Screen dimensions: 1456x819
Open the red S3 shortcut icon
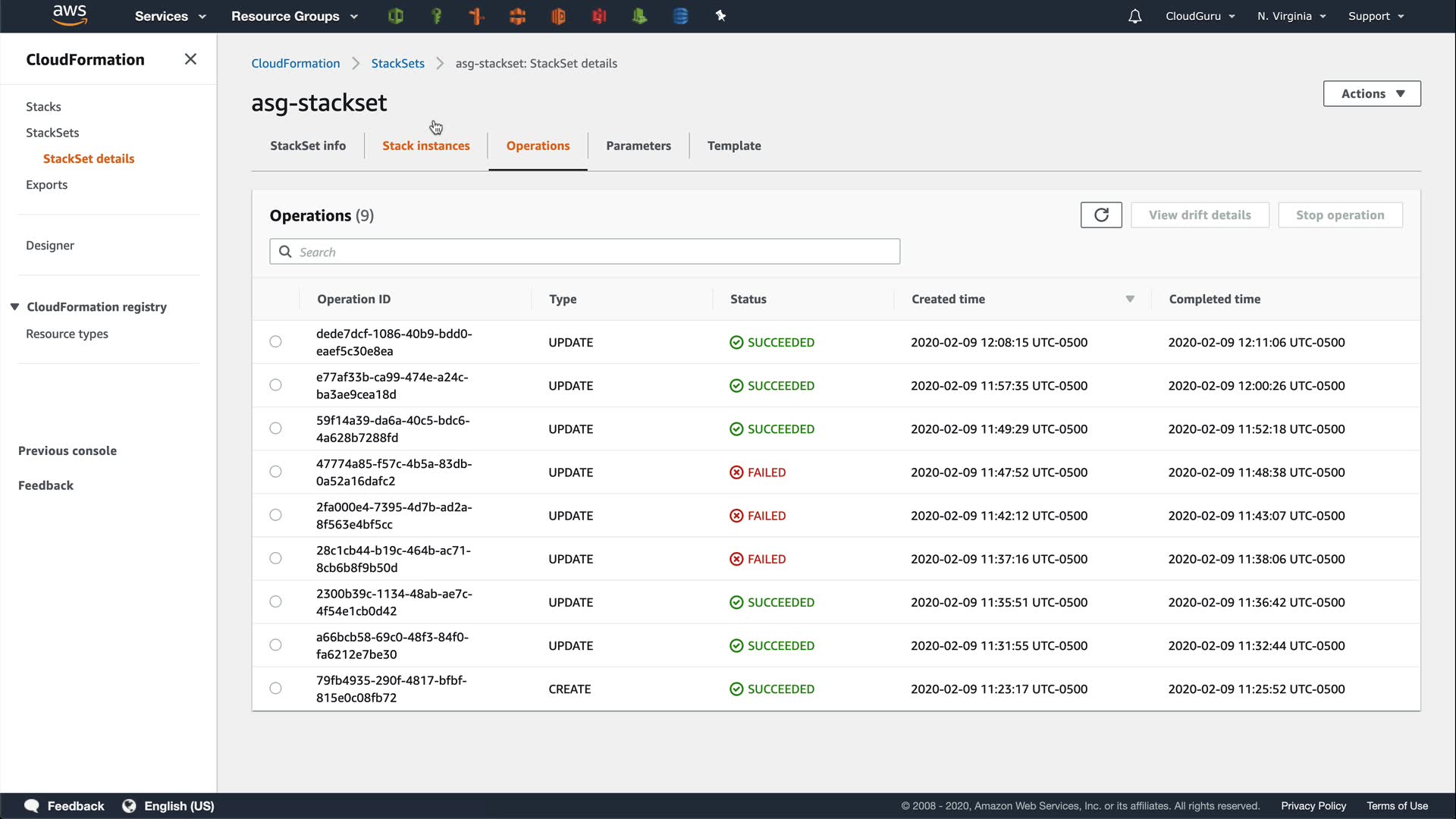click(x=599, y=16)
